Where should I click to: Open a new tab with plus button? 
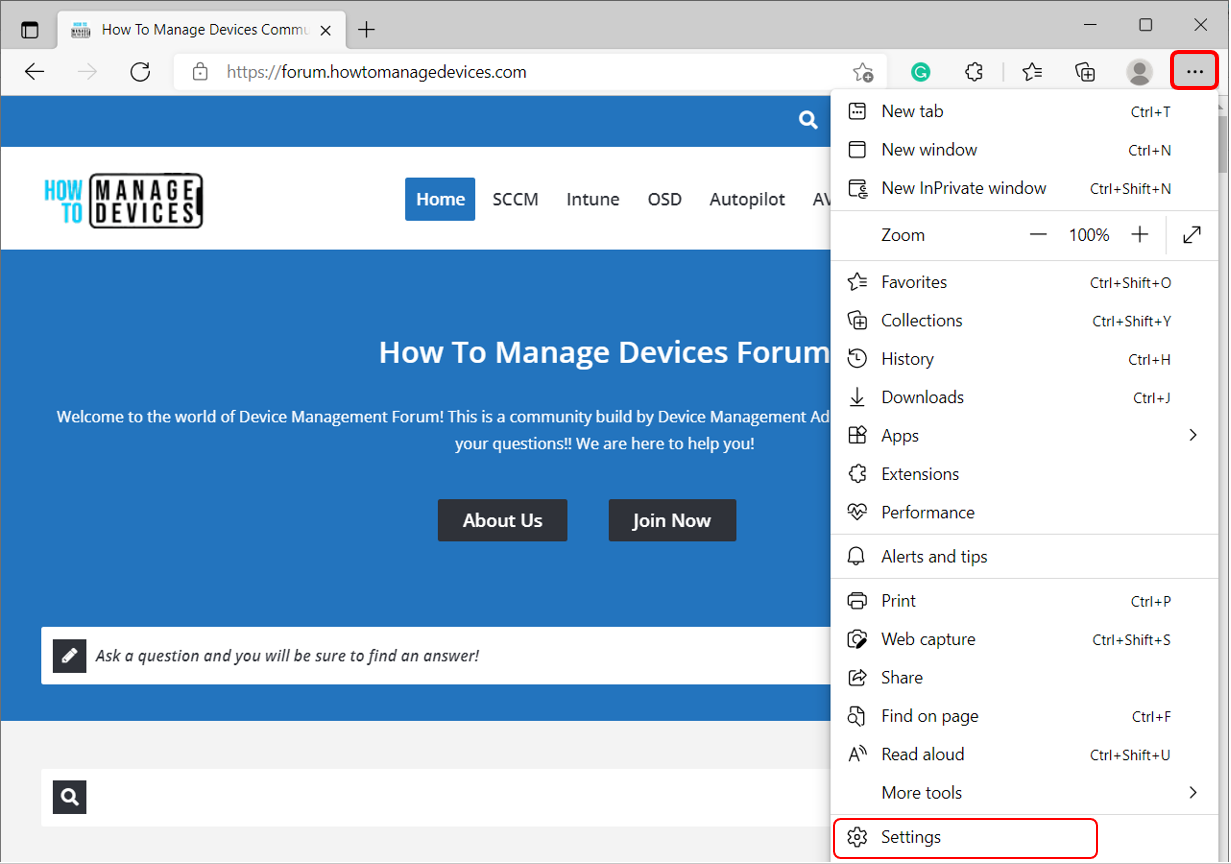pyautogui.click(x=366, y=29)
